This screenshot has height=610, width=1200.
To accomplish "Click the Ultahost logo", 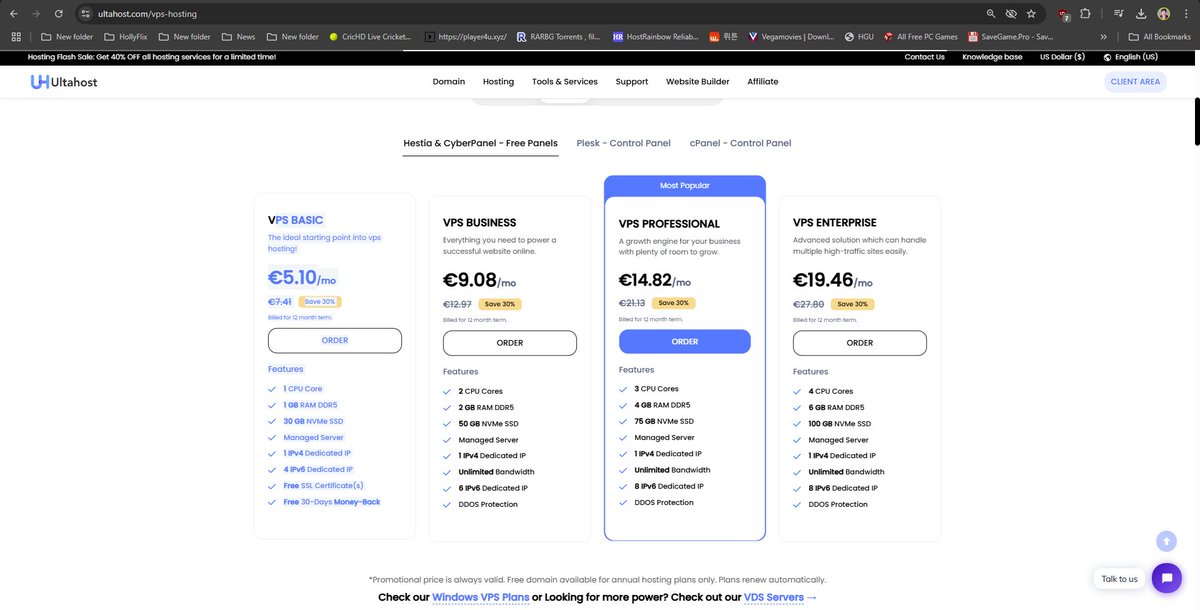I will (x=64, y=82).
